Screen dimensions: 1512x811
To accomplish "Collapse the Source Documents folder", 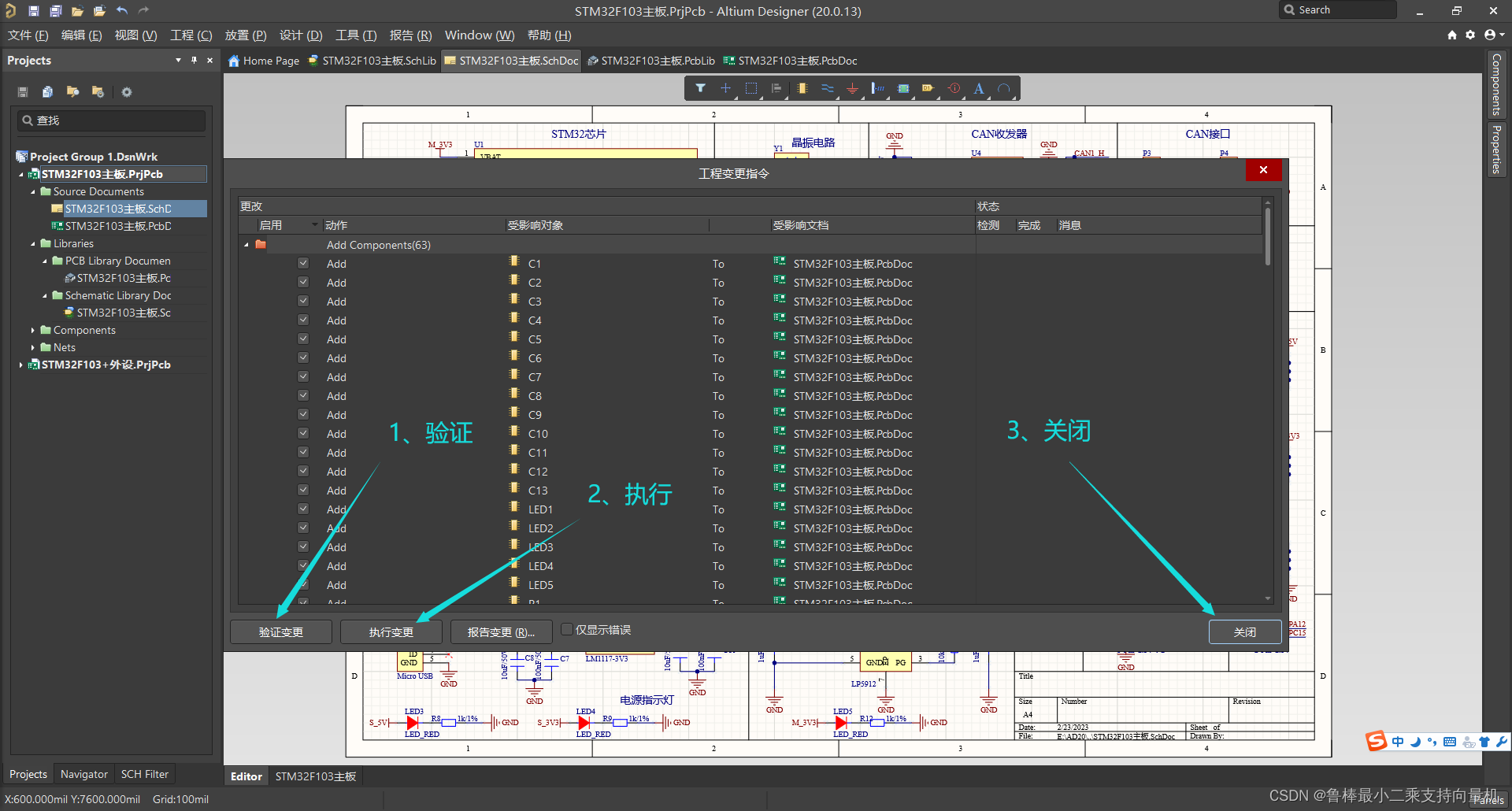I will pos(33,191).
